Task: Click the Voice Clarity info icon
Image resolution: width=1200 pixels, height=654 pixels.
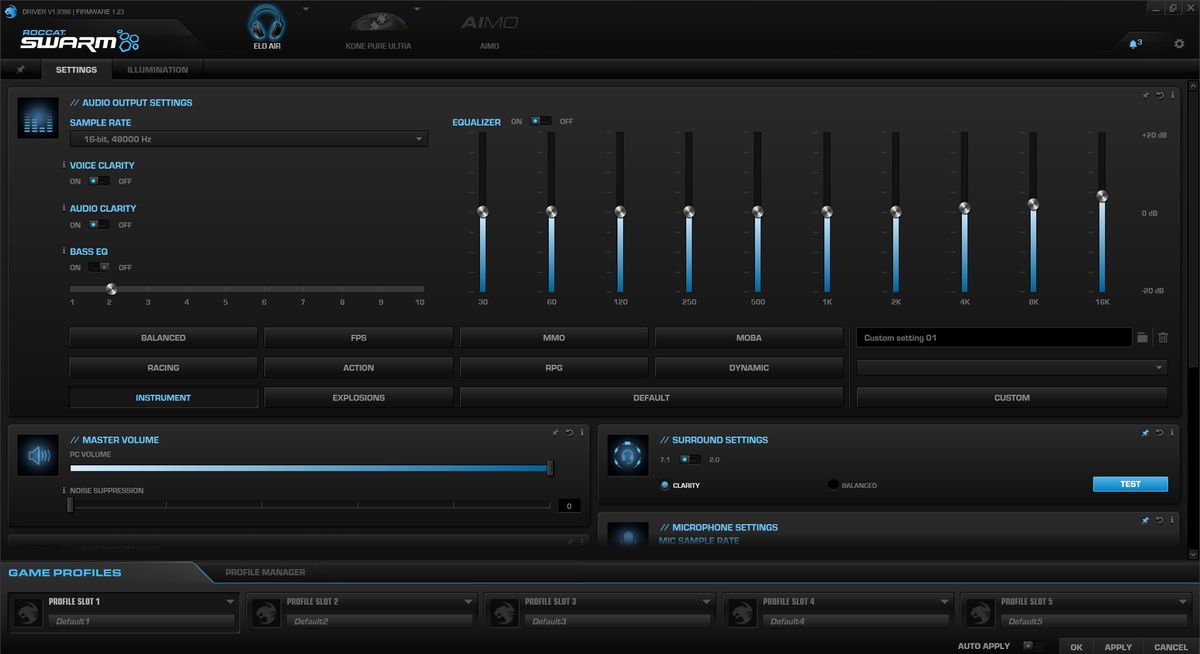Action: 64,165
